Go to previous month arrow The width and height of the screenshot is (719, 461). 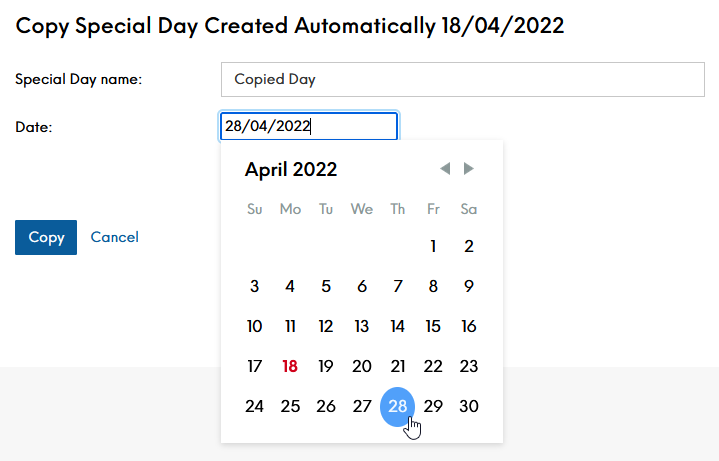445,168
